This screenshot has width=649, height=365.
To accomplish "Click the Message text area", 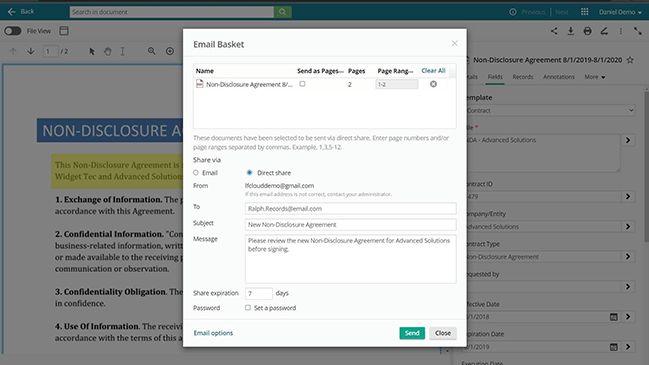I will pyautogui.click(x=351, y=259).
